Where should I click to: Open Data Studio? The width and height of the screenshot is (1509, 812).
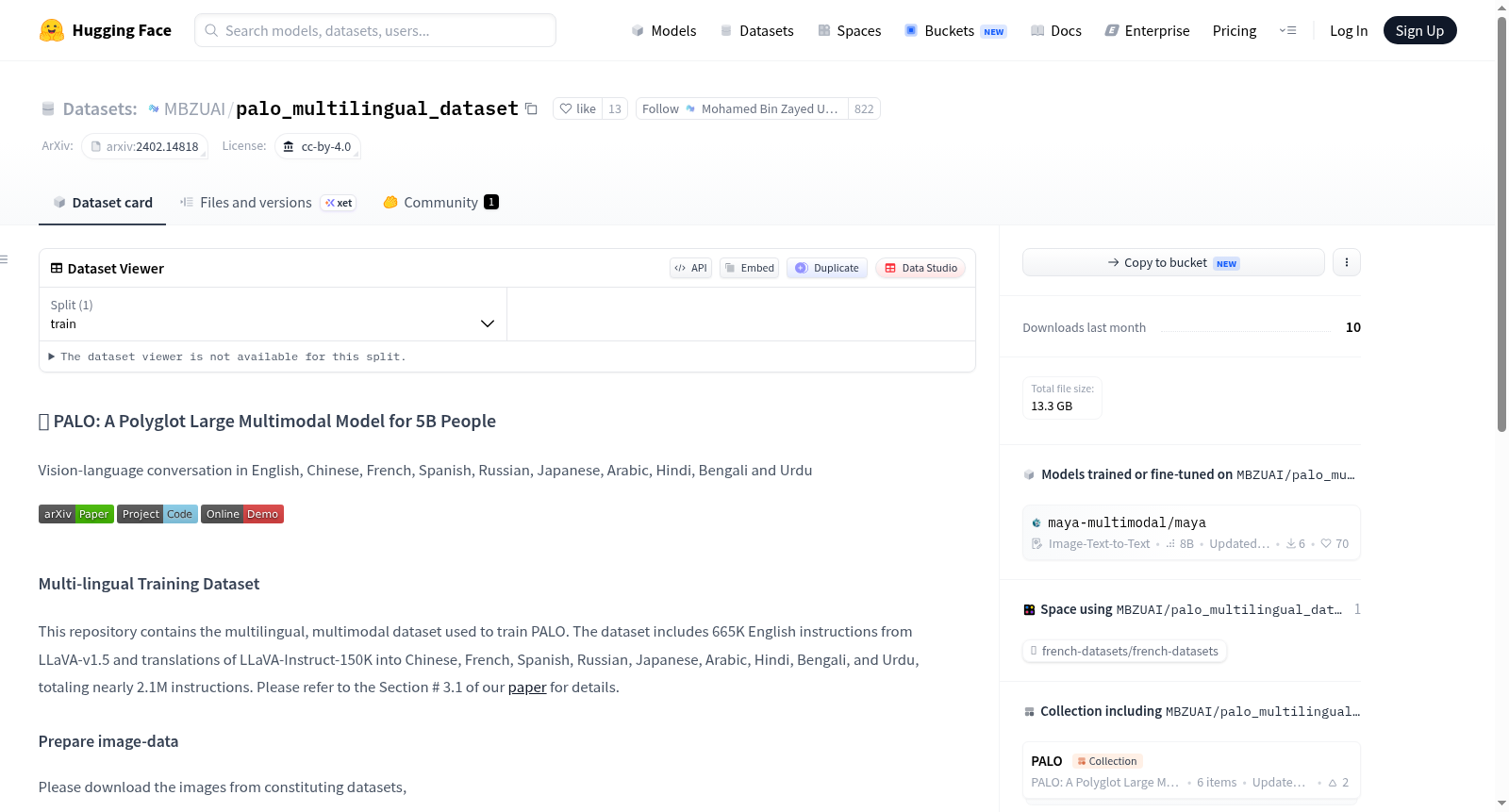(920, 268)
